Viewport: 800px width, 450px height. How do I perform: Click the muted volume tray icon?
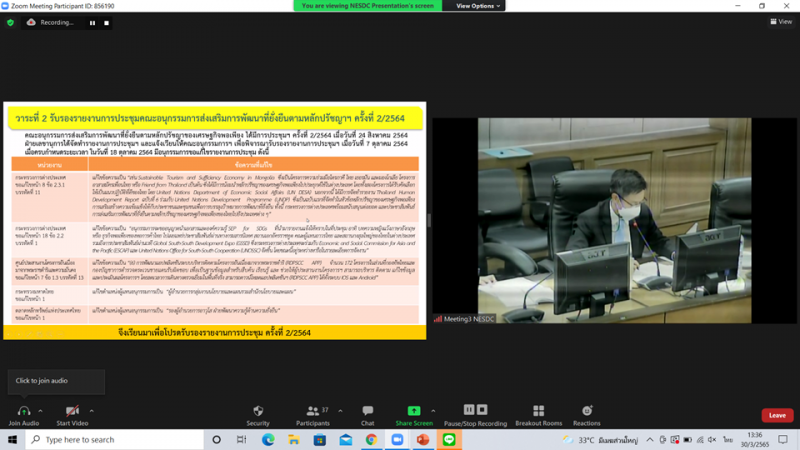(x=712, y=439)
